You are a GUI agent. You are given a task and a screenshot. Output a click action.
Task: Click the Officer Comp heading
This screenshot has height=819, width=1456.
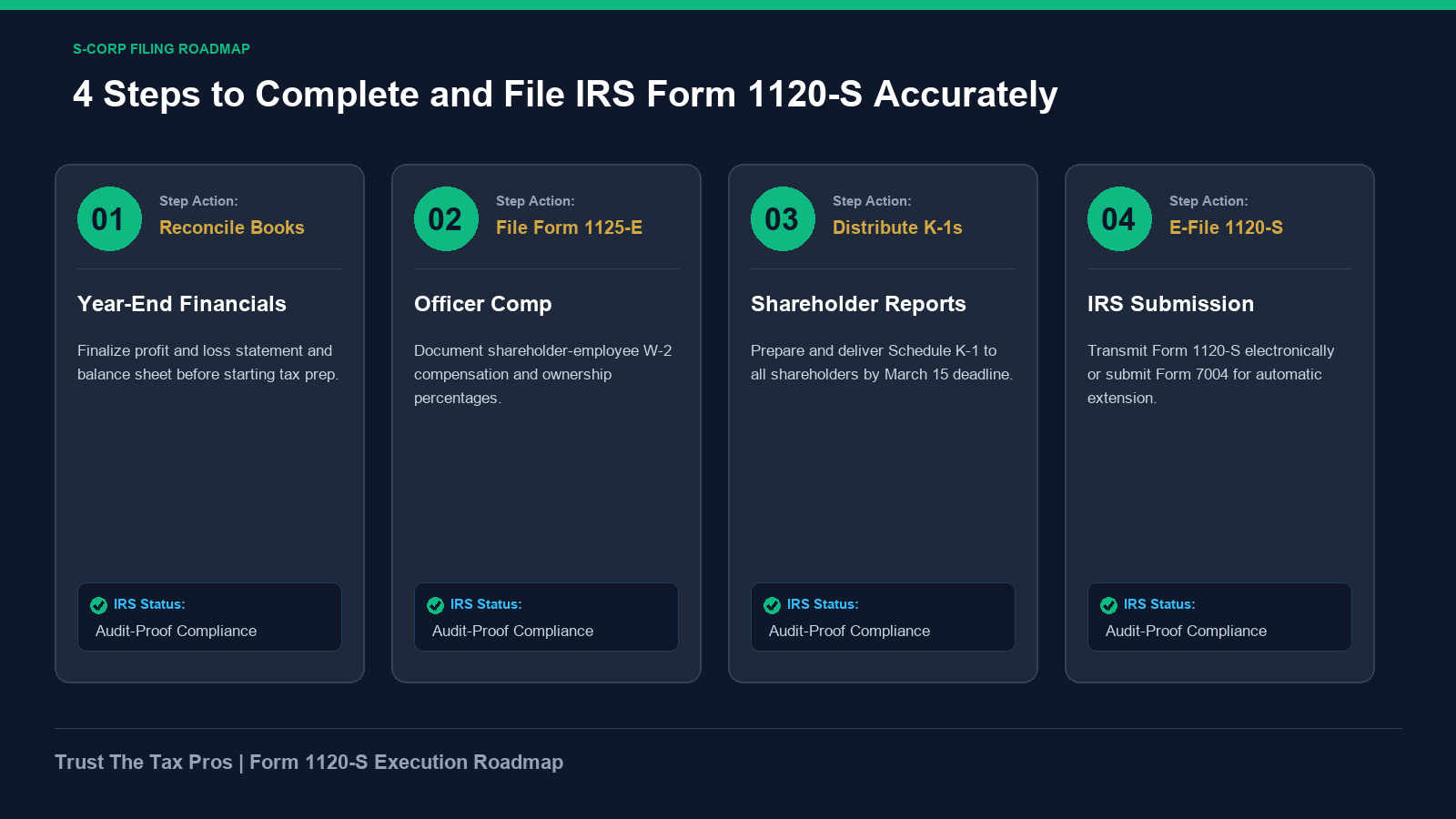point(483,304)
